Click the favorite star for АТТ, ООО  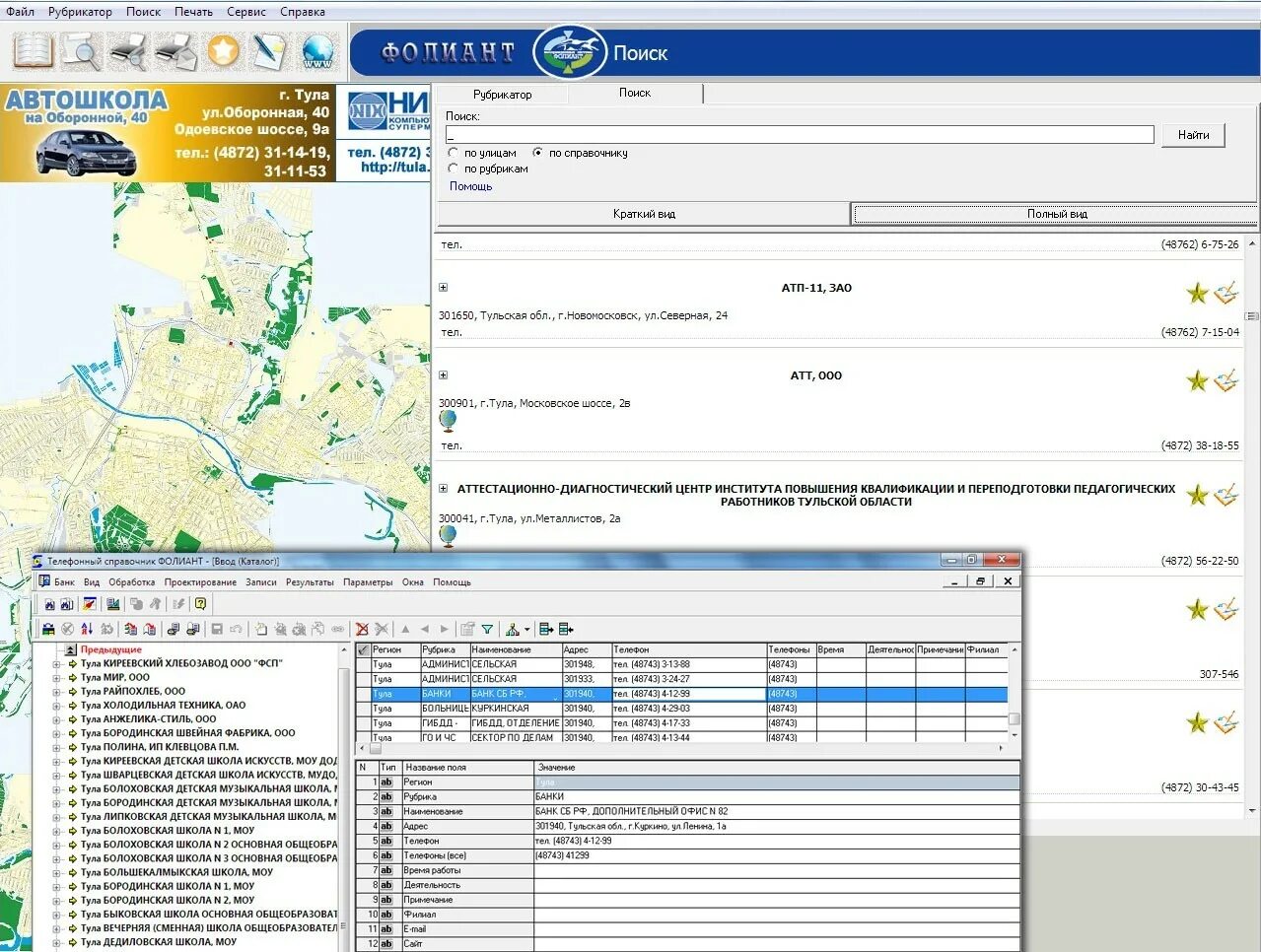[1197, 380]
